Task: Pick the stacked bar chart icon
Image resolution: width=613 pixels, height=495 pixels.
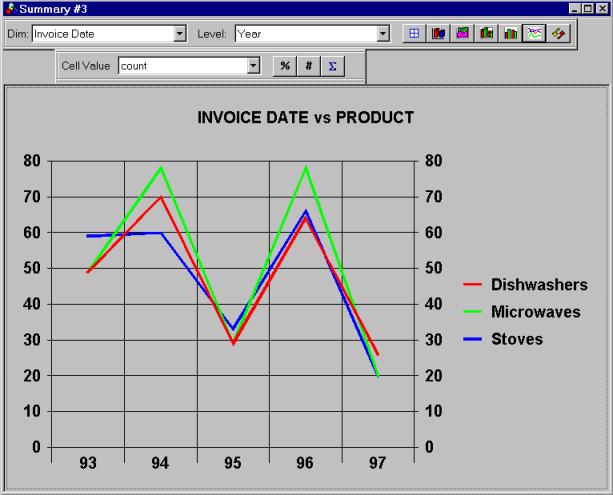Action: 487,33
